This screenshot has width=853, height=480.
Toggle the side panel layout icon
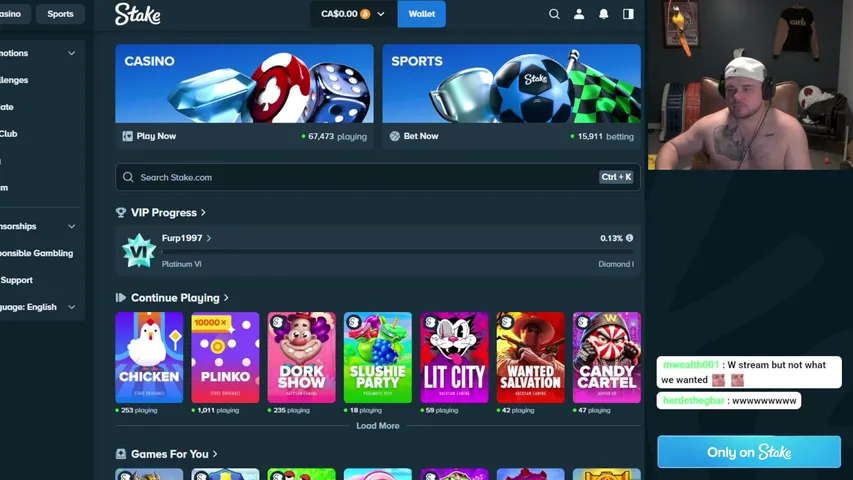pyautogui.click(x=628, y=14)
